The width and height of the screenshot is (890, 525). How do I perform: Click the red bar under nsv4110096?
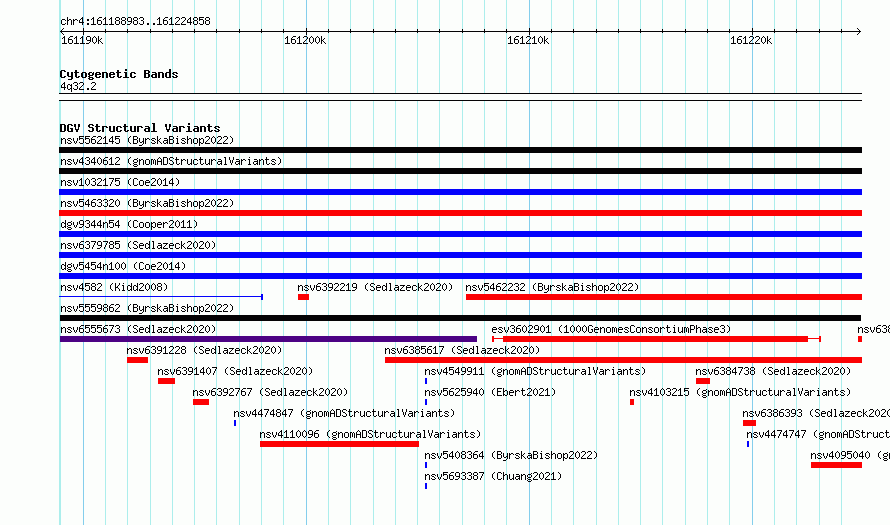pyautogui.click(x=339, y=444)
